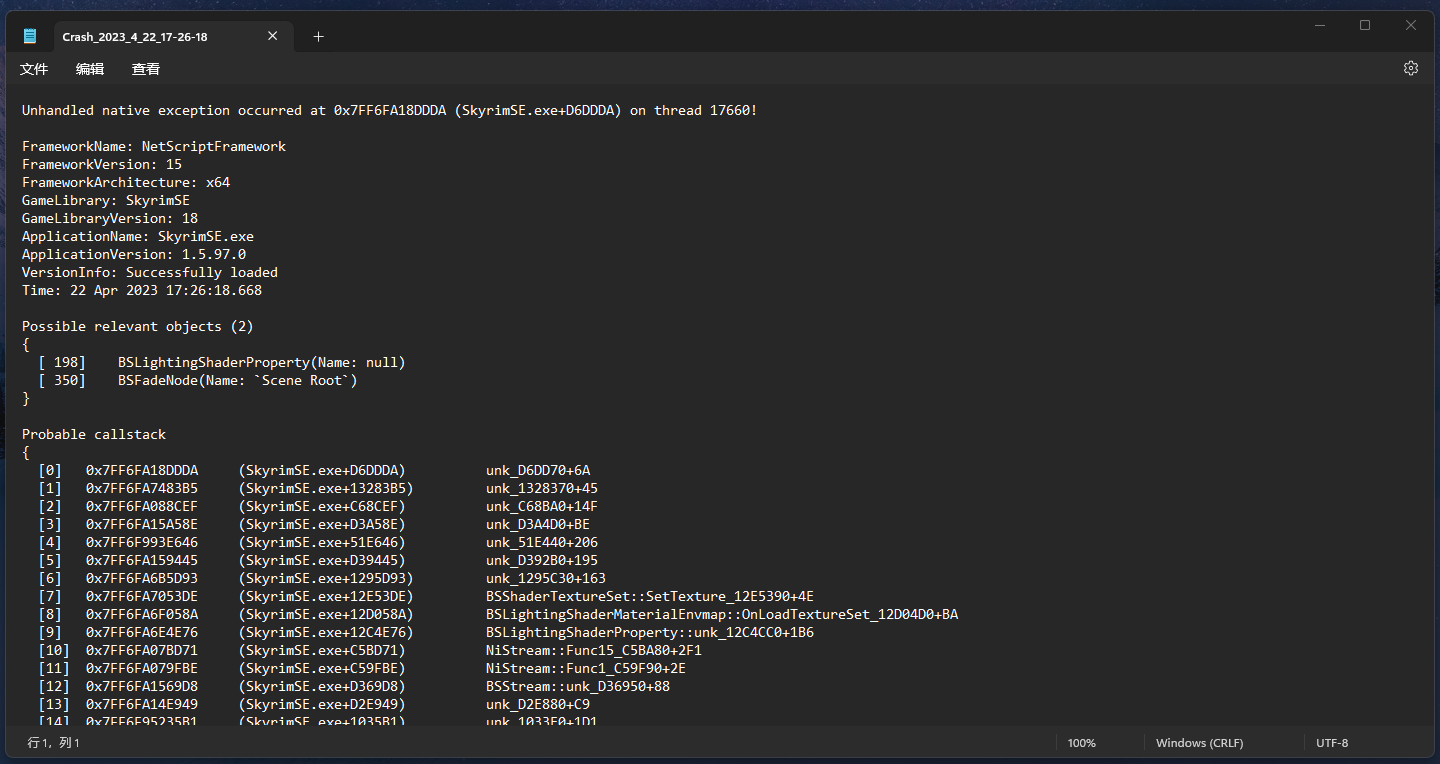Click the 'FrameworkVersion: 15' line
Screen dimensions: 1440x764
tap(102, 164)
